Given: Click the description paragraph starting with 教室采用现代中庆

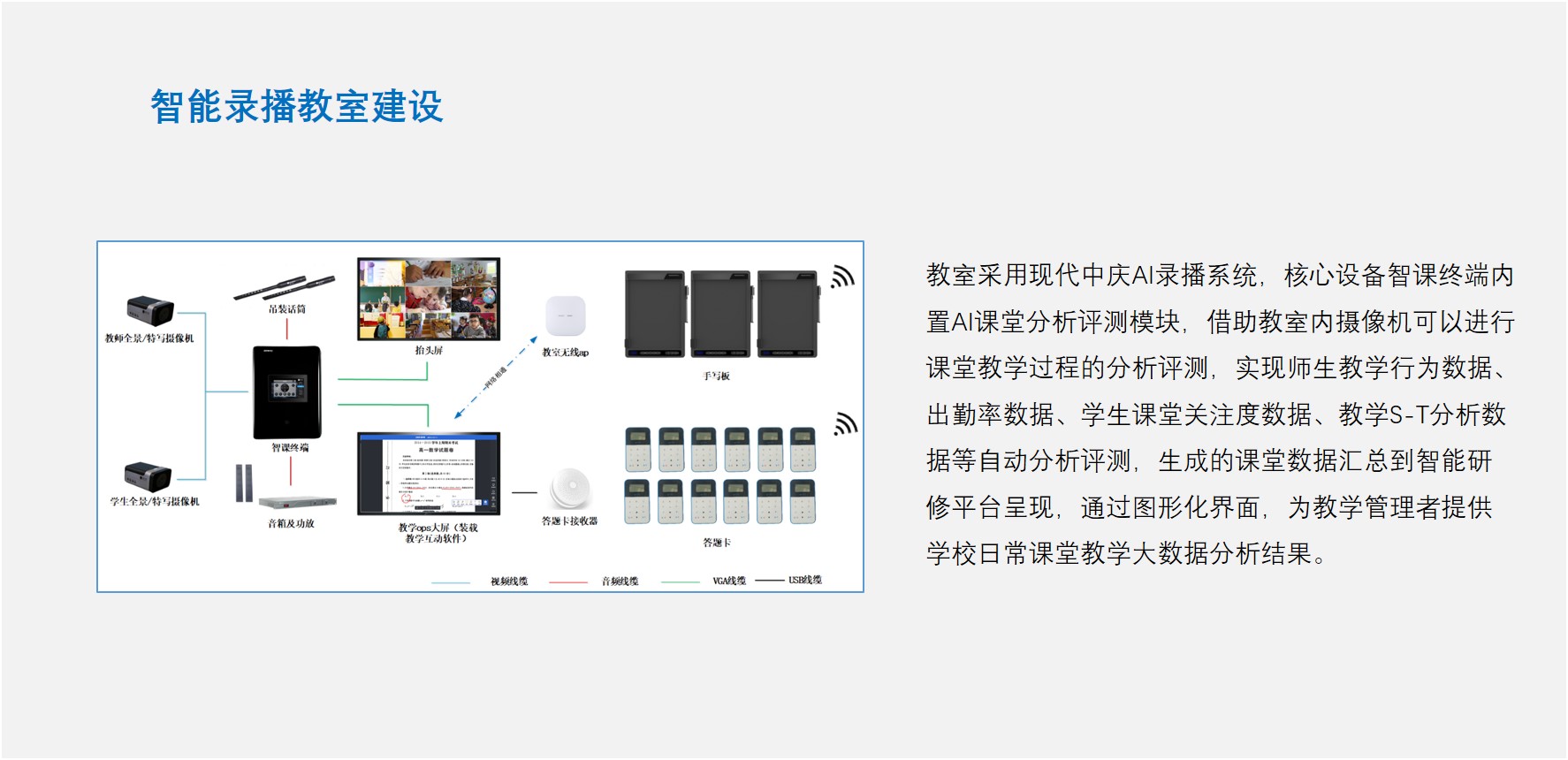Looking at the screenshot, I should 1219,414.
